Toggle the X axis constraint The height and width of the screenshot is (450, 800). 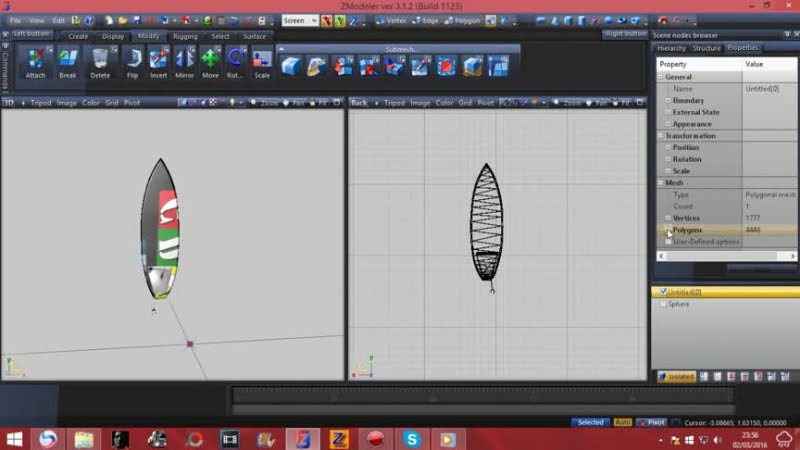327,21
